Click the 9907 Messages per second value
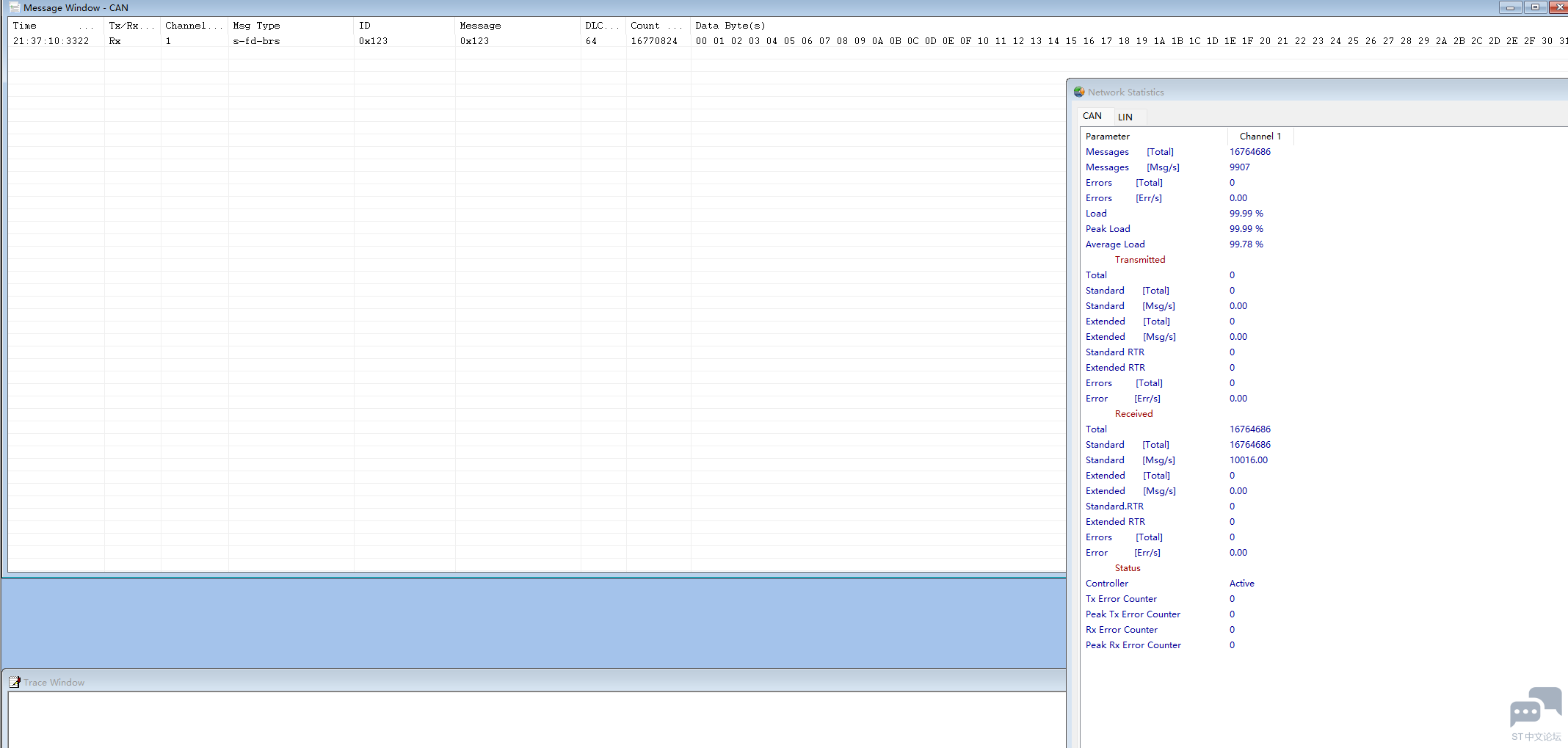Image resolution: width=1568 pixels, height=748 pixels. [1240, 167]
